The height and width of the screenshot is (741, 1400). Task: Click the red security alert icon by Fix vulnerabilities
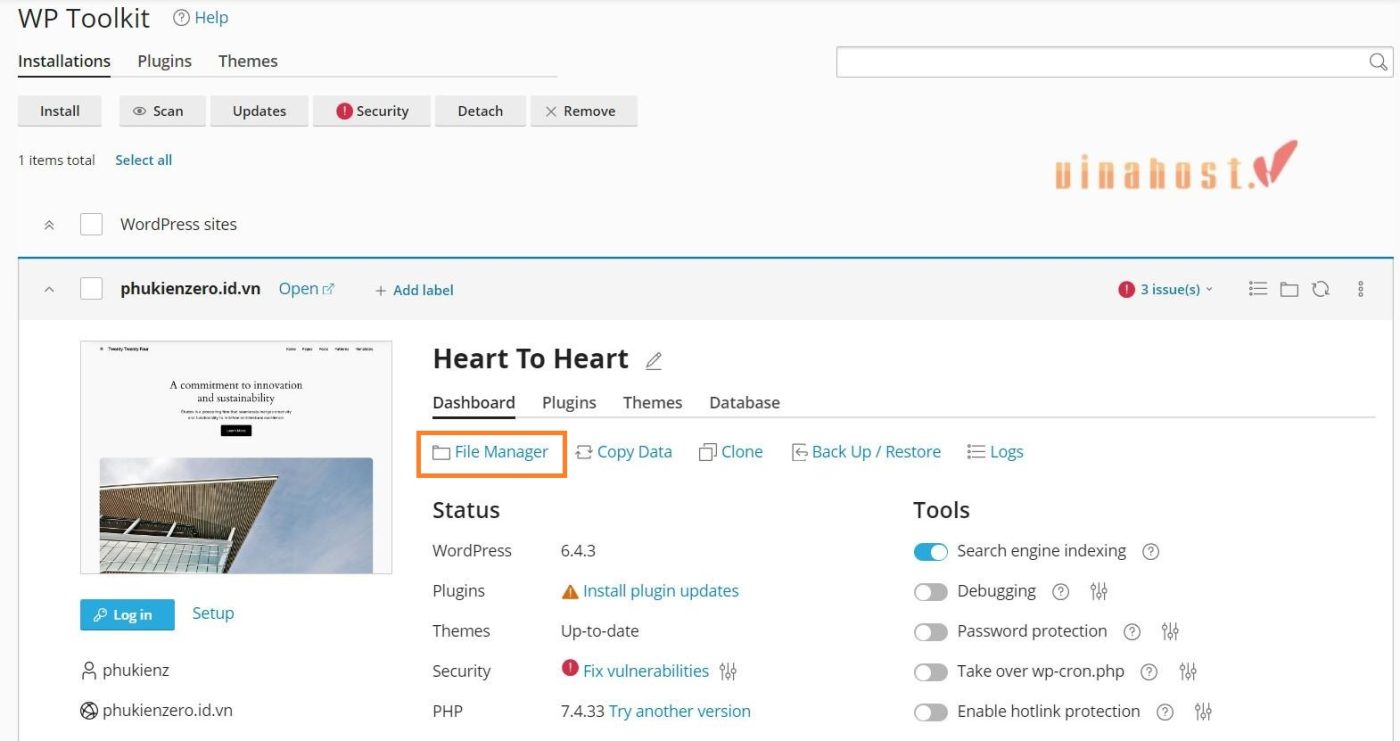pyautogui.click(x=570, y=669)
